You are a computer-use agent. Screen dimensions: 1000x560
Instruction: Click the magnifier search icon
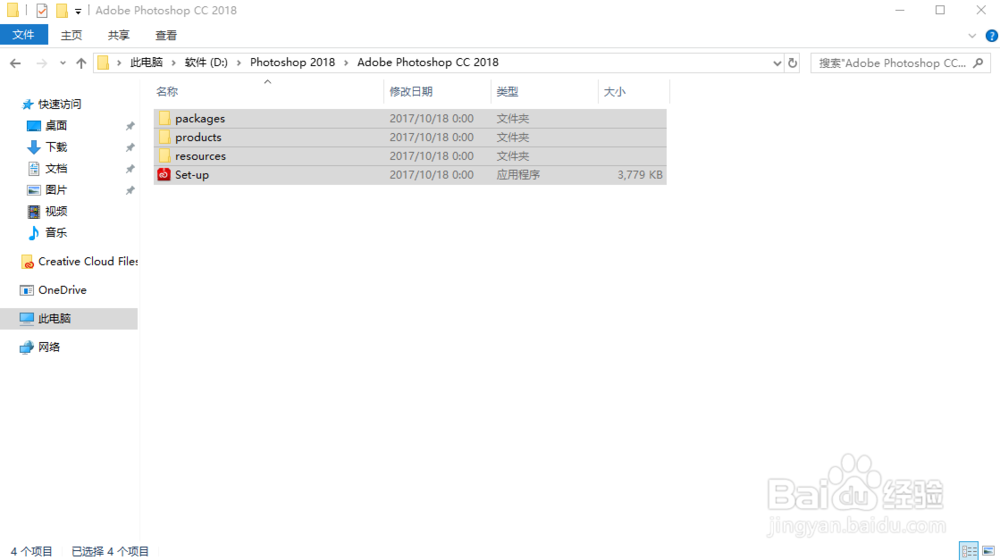point(978,63)
